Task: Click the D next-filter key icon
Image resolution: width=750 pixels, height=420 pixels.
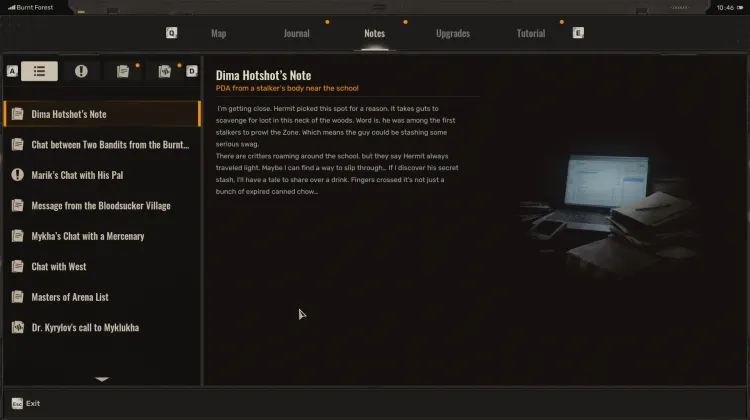Action: 191,71
